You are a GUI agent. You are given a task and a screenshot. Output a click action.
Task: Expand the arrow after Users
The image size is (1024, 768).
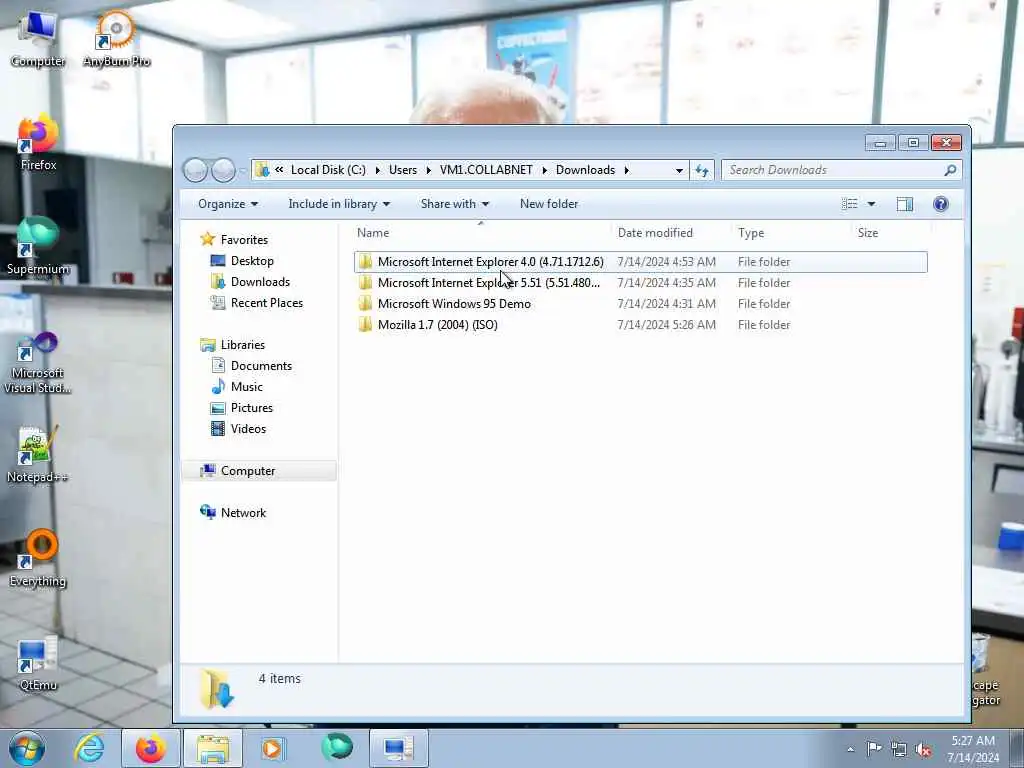tap(428, 170)
